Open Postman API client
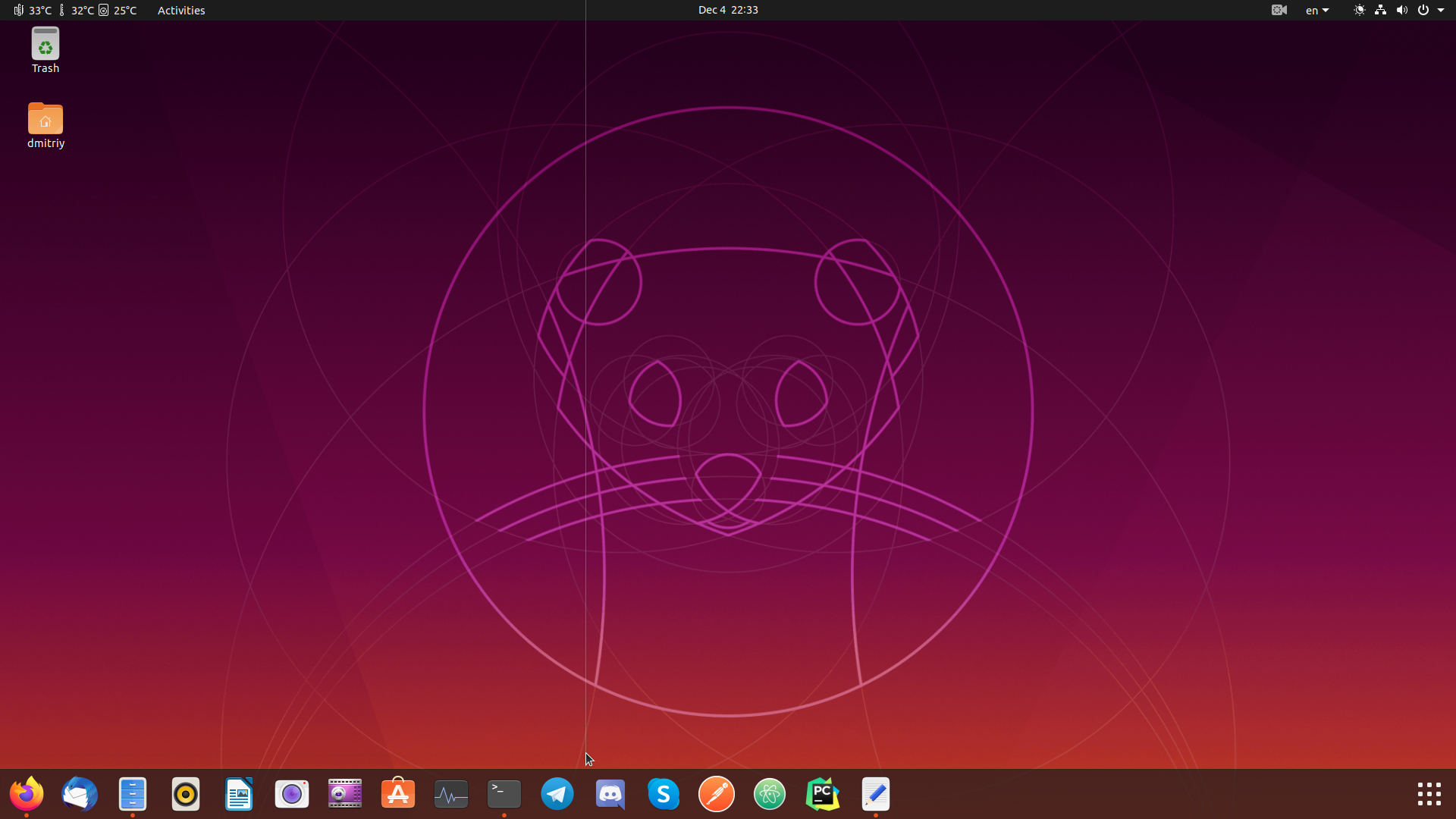 point(717,794)
